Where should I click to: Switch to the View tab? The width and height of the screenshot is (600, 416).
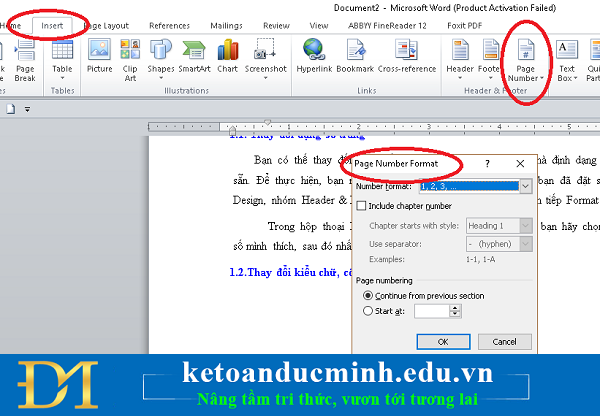tap(319, 26)
